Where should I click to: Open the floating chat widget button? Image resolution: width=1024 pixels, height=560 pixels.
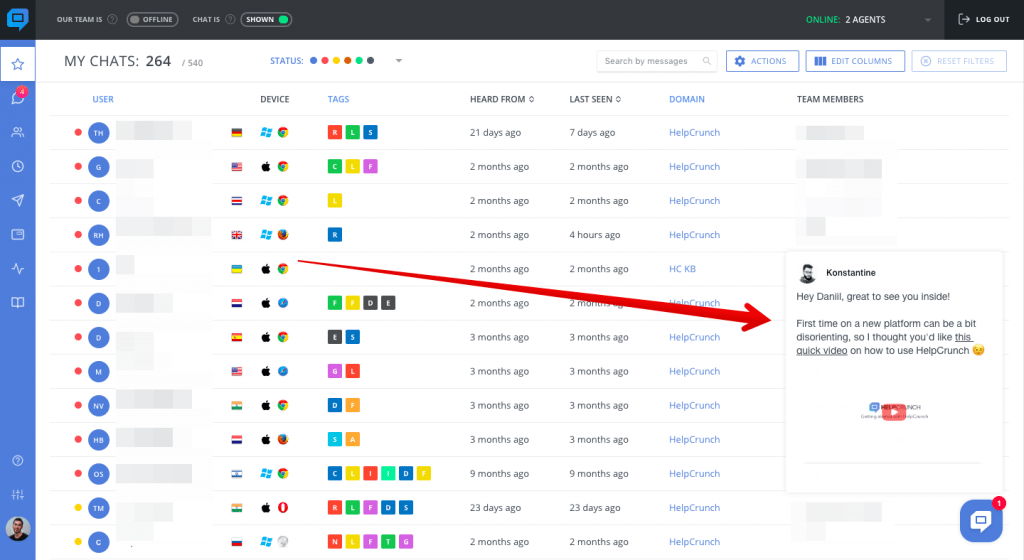coord(981,520)
